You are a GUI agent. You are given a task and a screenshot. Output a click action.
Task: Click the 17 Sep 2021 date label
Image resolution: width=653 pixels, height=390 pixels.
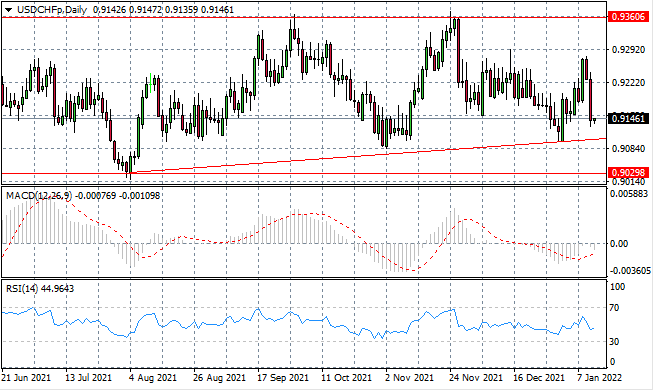point(283,378)
